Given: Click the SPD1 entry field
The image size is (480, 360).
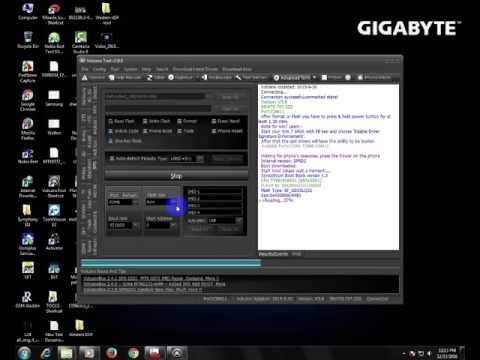Looking at the screenshot, I should click(x=215, y=192).
